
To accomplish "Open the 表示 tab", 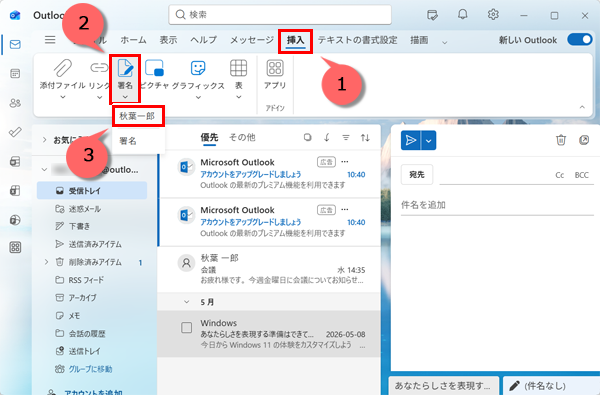I will (x=168, y=40).
